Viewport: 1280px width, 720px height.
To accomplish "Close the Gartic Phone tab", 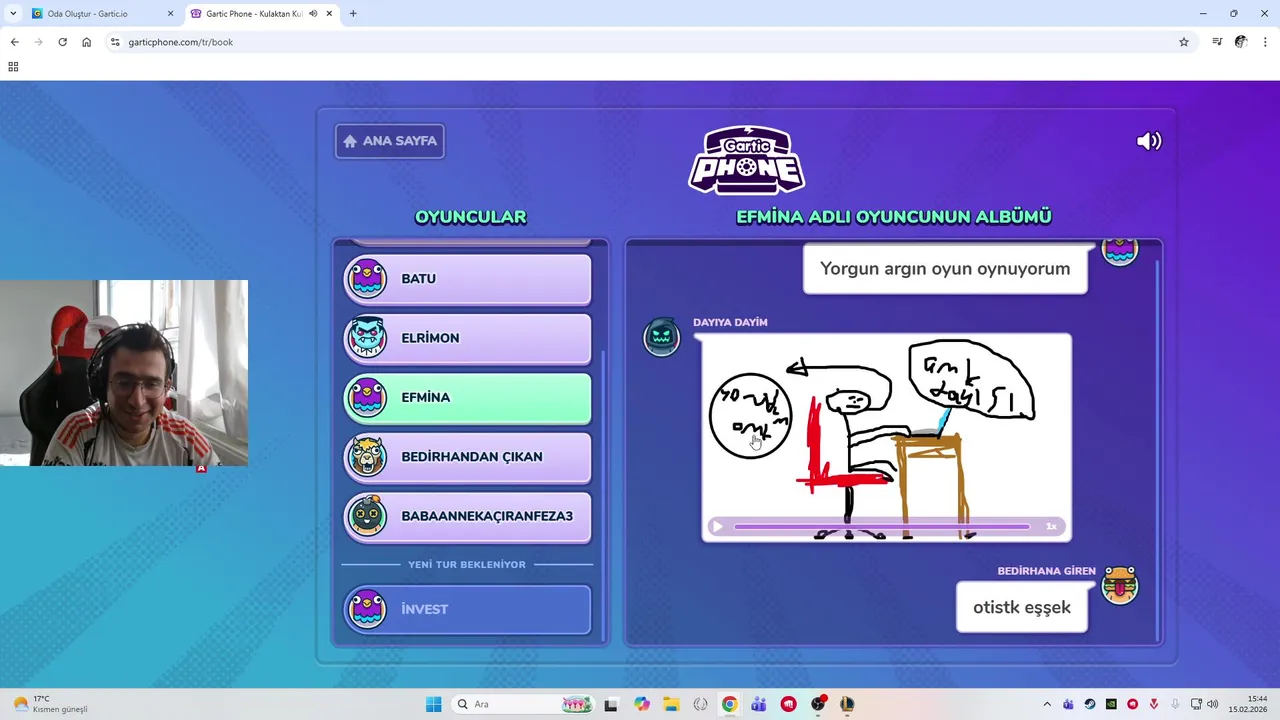I will pyautogui.click(x=329, y=14).
